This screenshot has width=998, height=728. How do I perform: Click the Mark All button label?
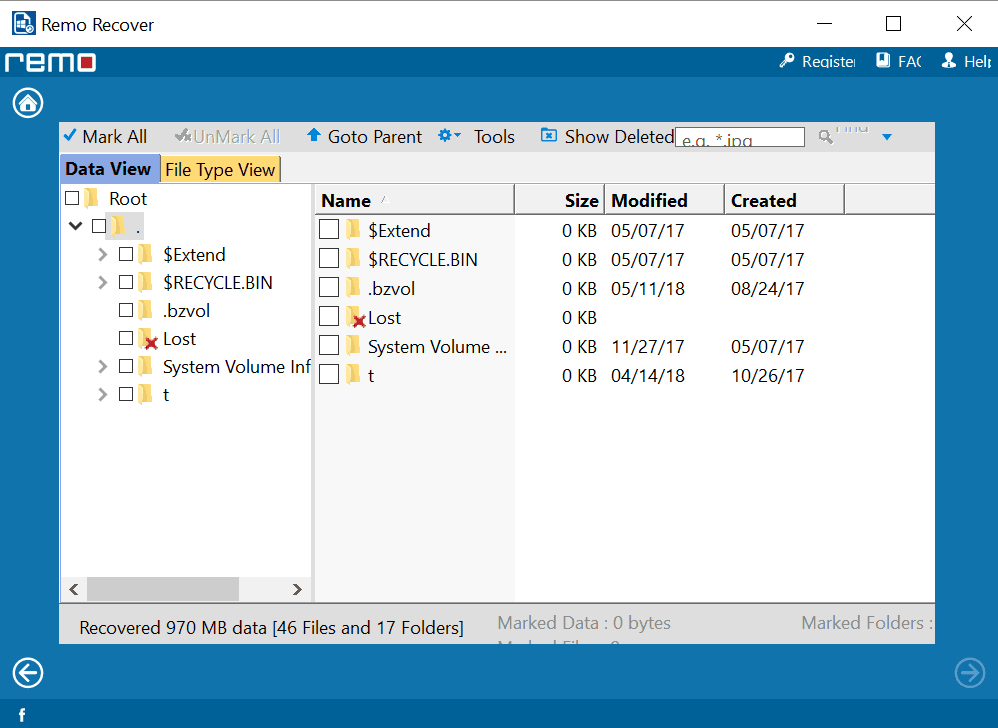click(x=115, y=137)
